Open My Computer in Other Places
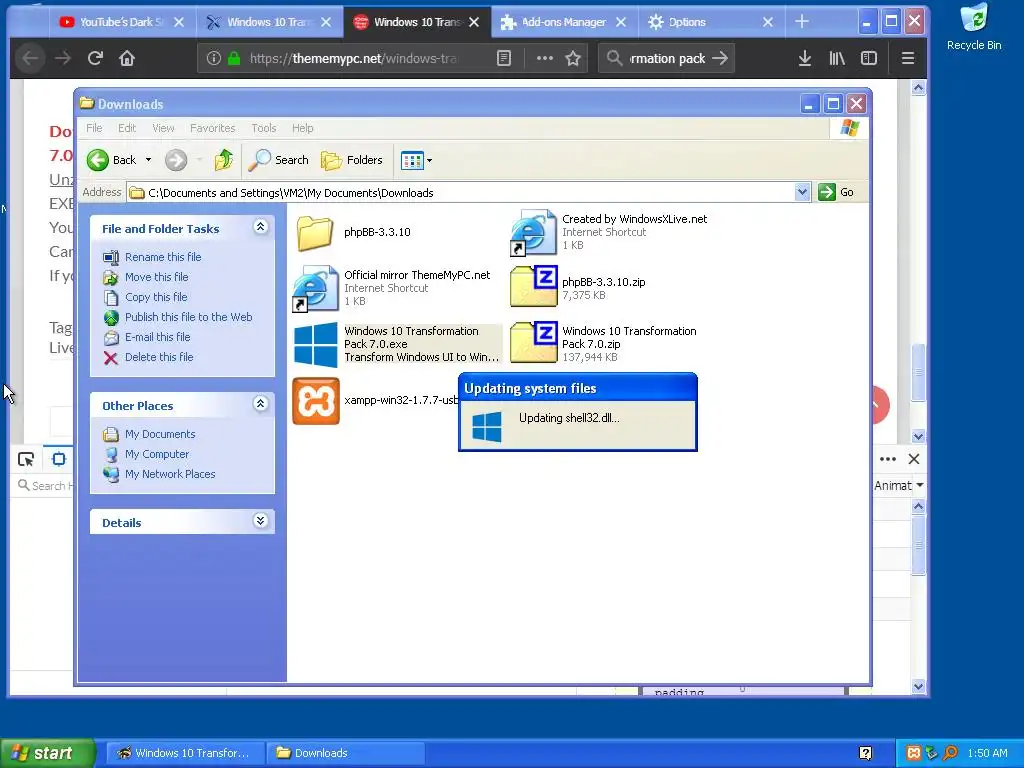 point(157,454)
